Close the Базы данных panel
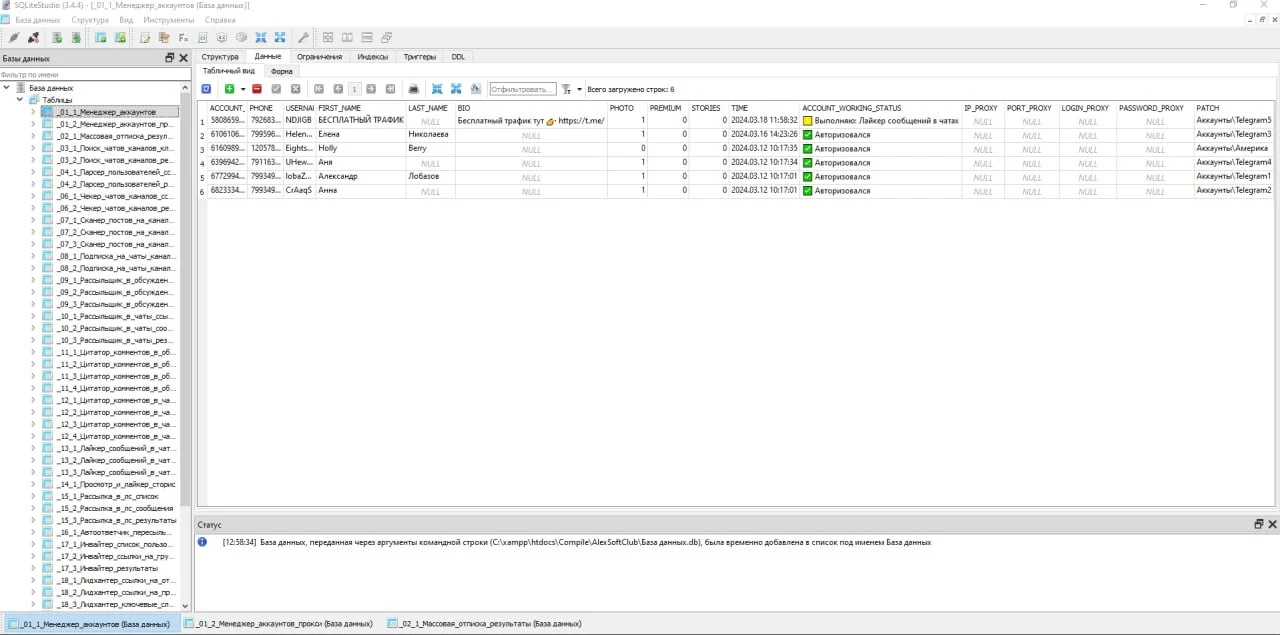Viewport: 1280px width, 635px height. click(183, 58)
